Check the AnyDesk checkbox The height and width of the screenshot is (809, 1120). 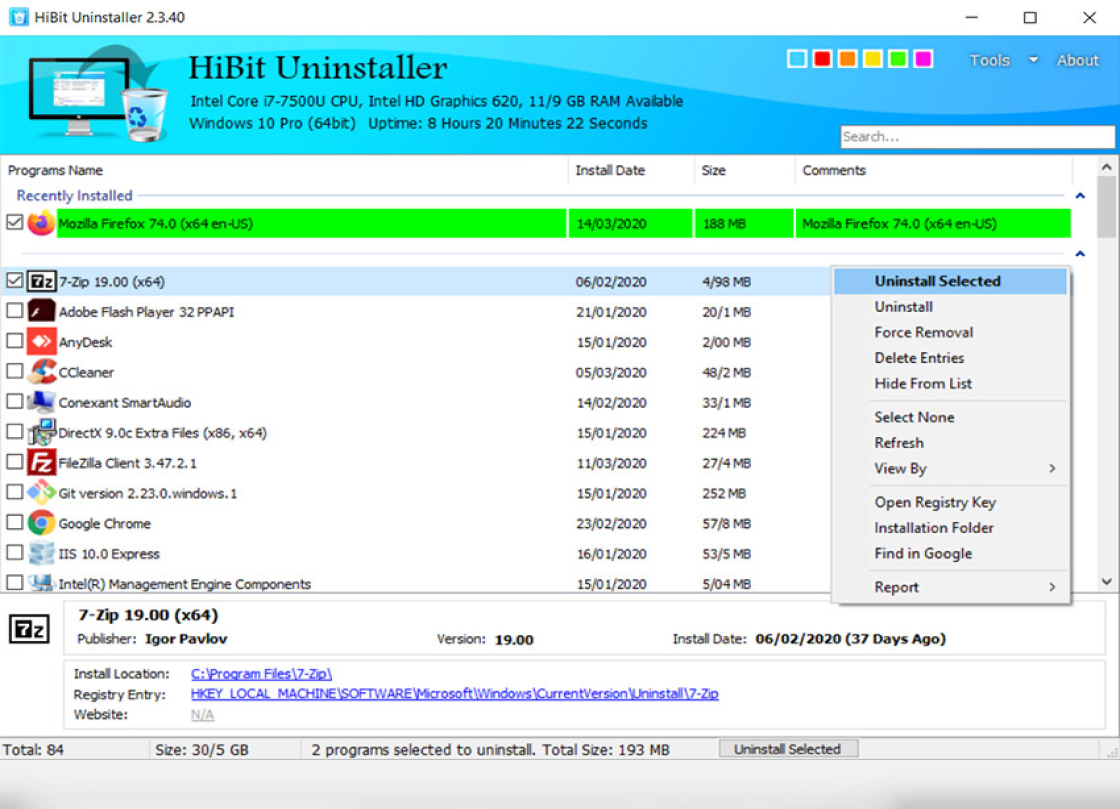14,341
